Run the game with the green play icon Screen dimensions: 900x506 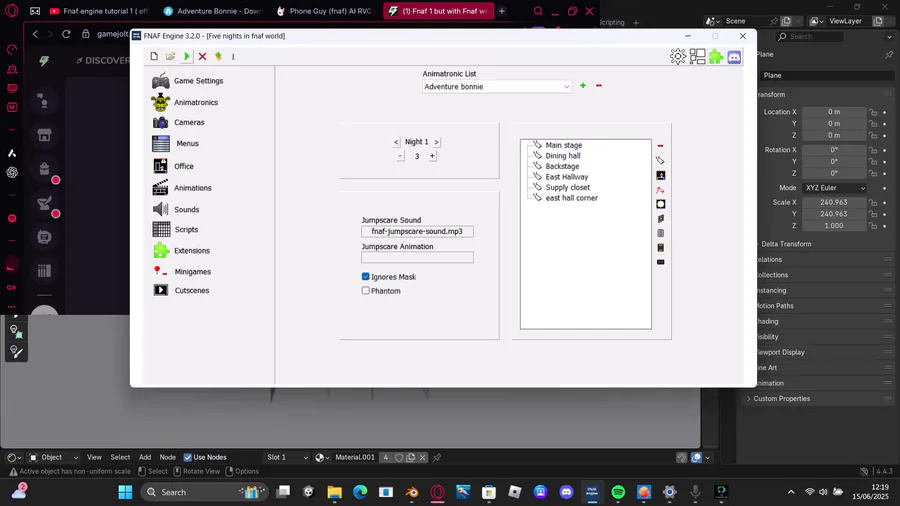click(x=187, y=56)
